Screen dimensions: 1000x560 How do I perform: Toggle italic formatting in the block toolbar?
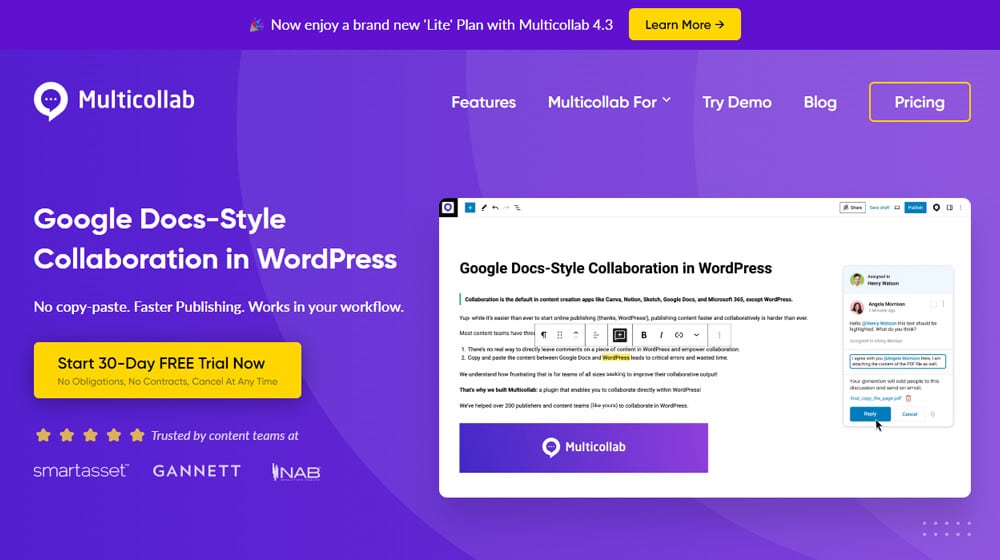point(661,335)
